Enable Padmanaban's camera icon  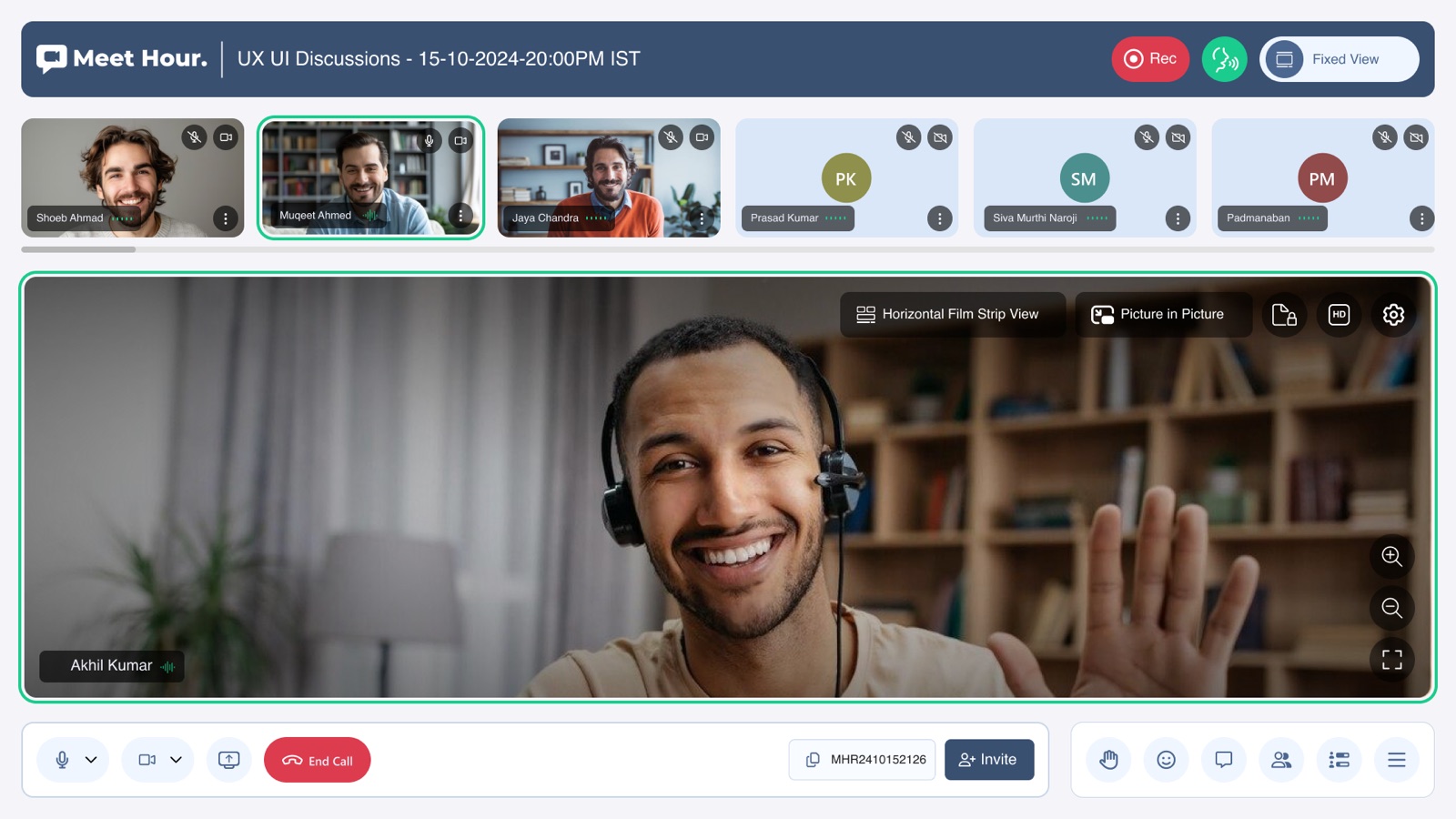tap(1416, 137)
